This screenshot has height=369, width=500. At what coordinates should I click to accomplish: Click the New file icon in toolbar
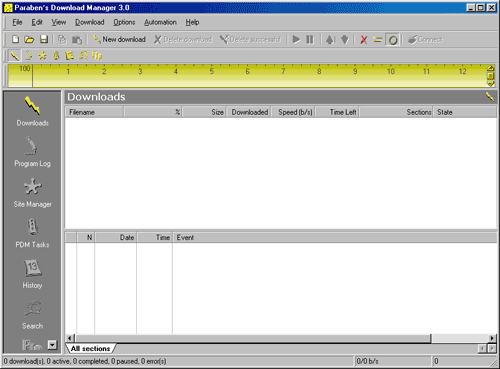coord(15,39)
